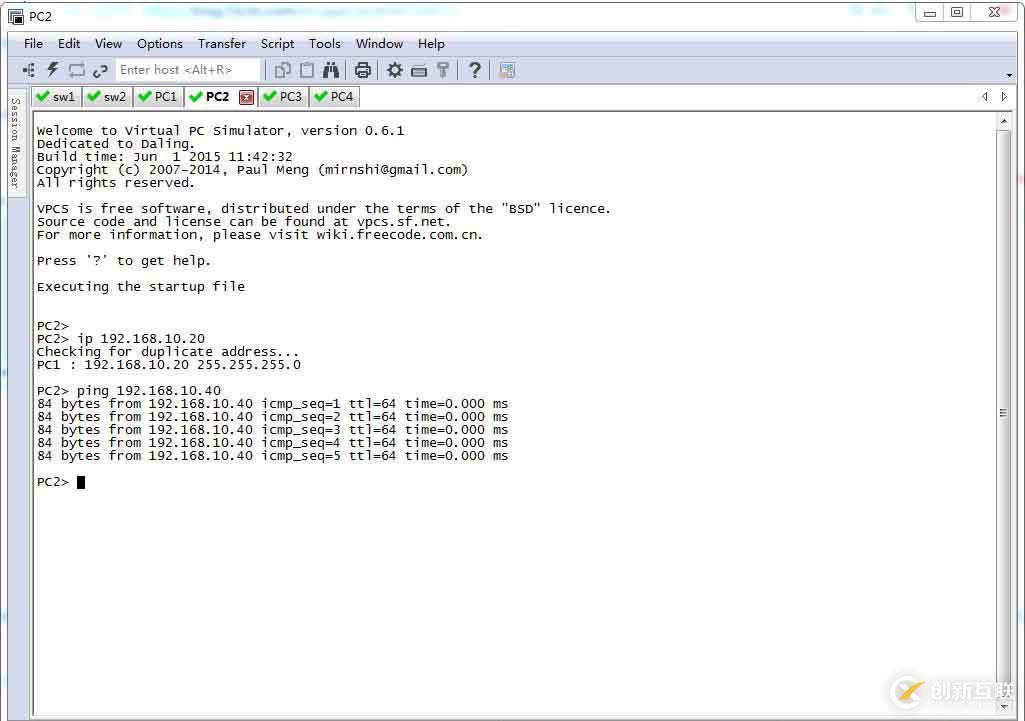Open the View menu
1025x721 pixels.
tap(108, 44)
